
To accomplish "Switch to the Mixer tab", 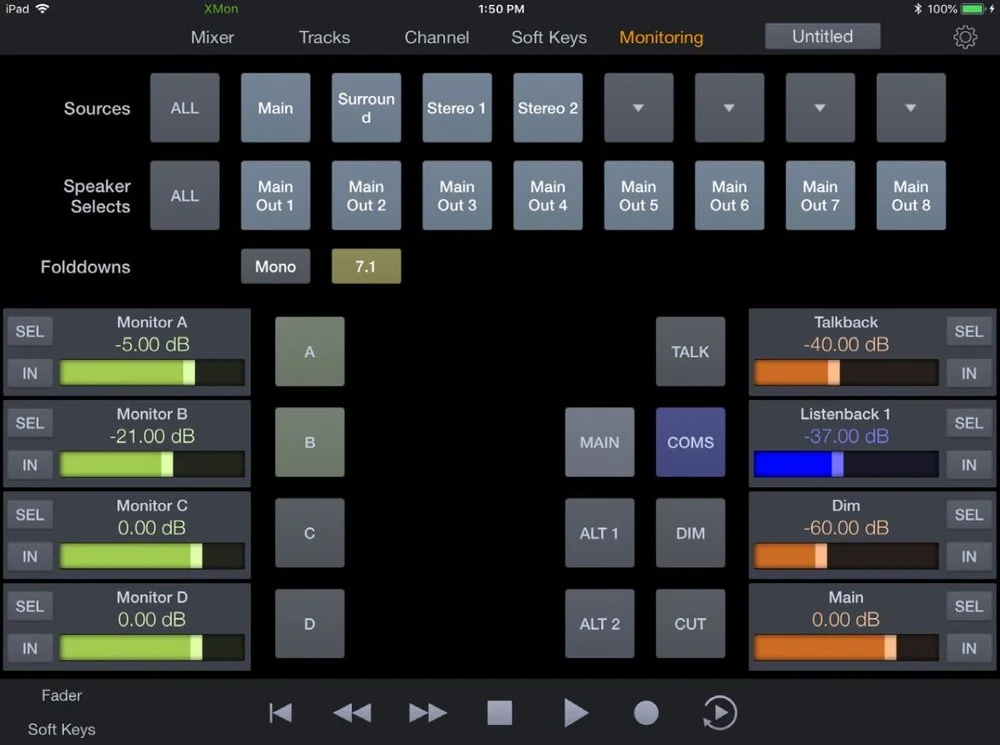I will click(x=212, y=37).
